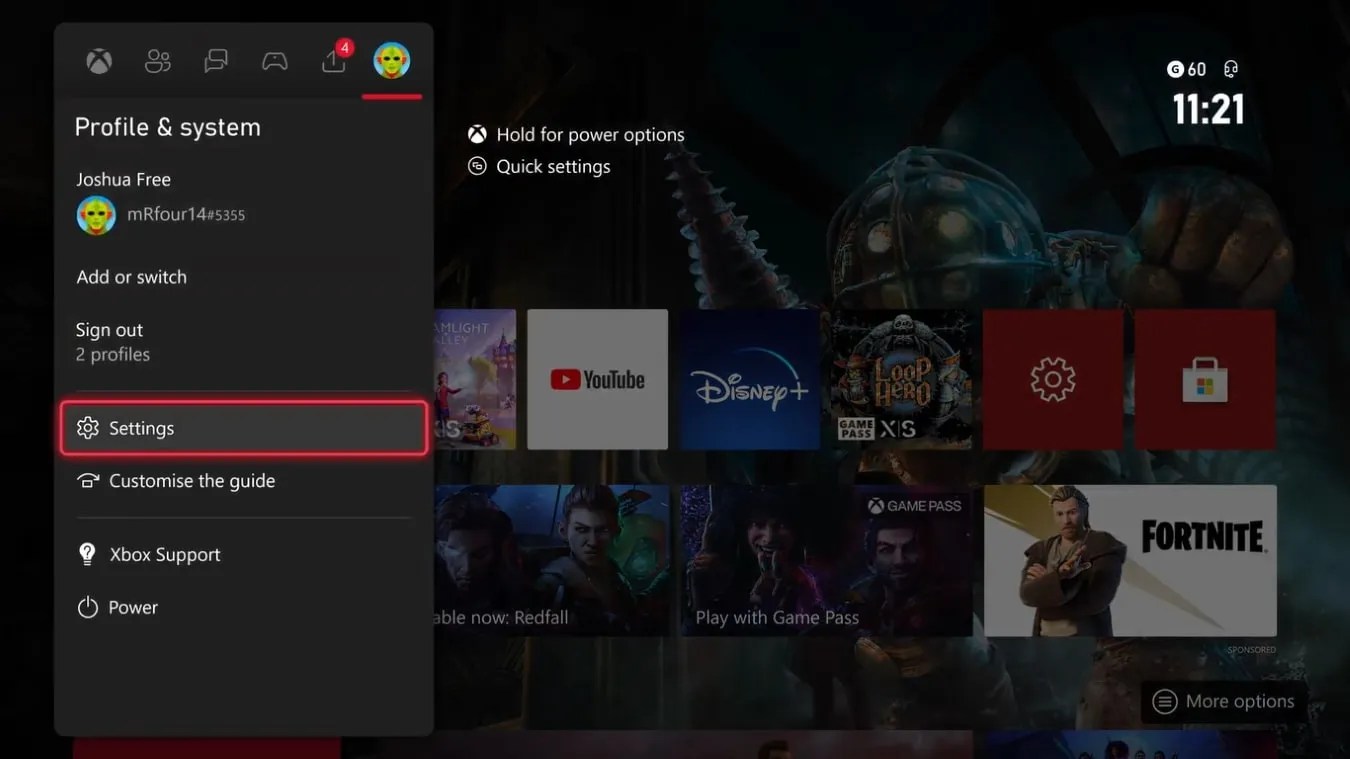This screenshot has width=1350, height=759.
Task: Select Customise the guide
Action: [x=191, y=480]
